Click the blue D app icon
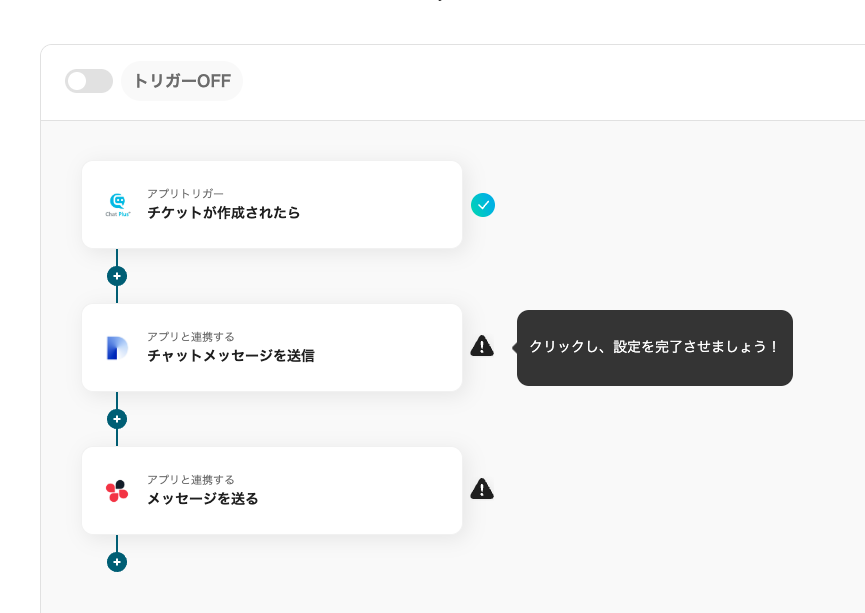865x613 pixels. click(117, 347)
